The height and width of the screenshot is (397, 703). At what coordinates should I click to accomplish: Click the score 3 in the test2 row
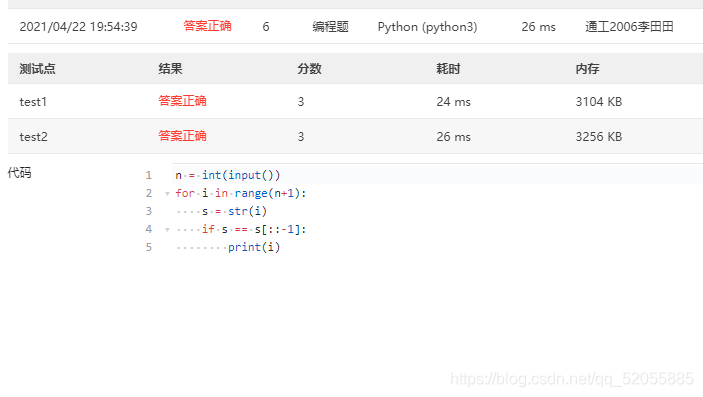[301, 137]
